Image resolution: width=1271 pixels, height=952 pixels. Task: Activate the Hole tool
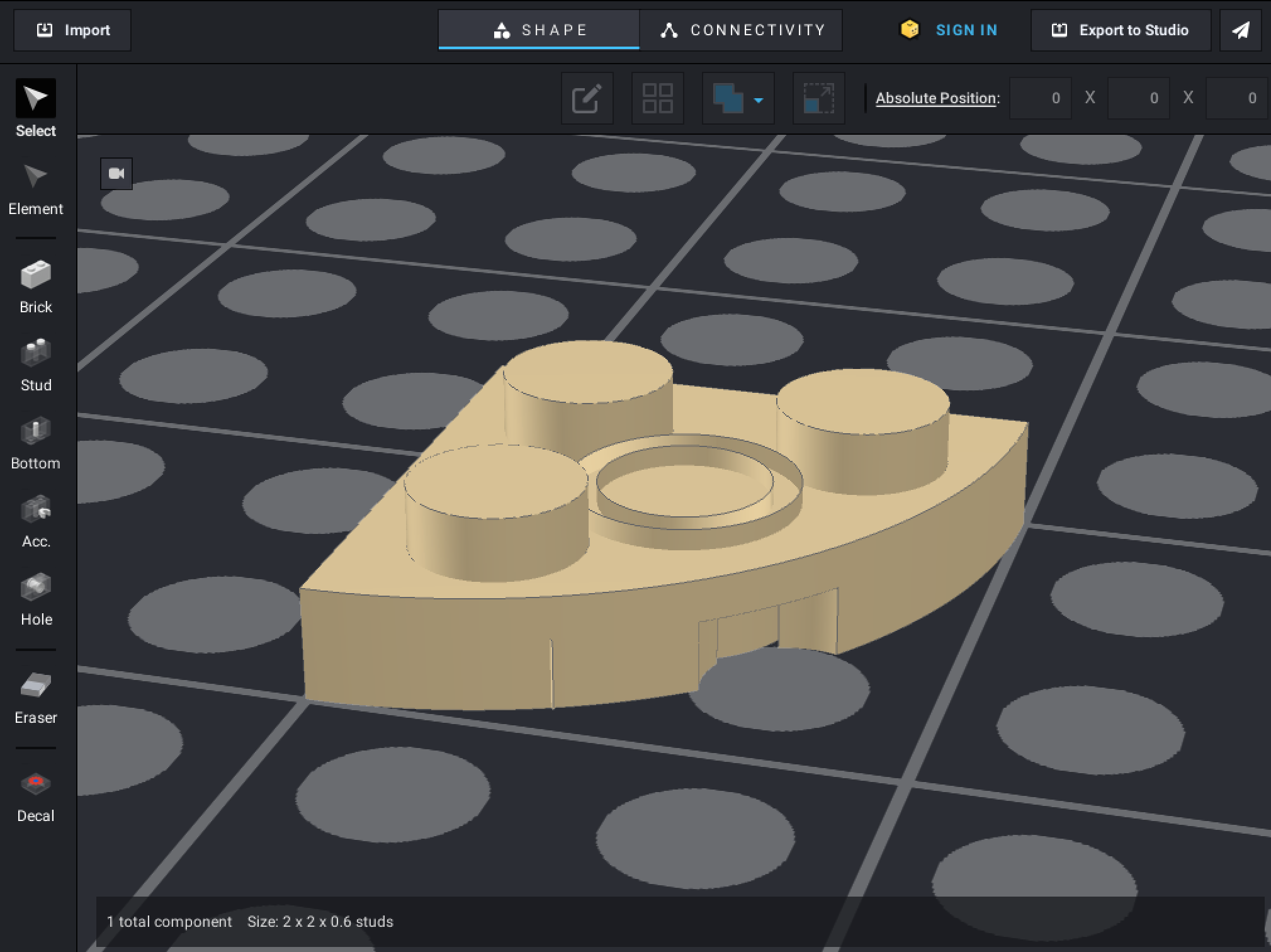tap(35, 599)
